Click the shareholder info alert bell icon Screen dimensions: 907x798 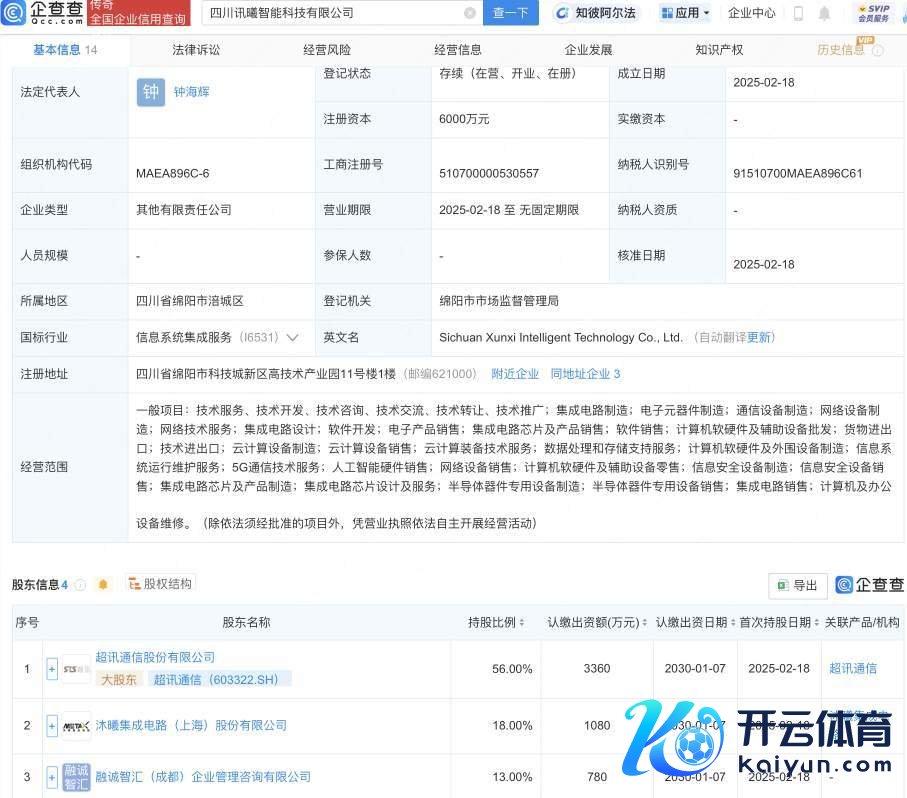(102, 585)
